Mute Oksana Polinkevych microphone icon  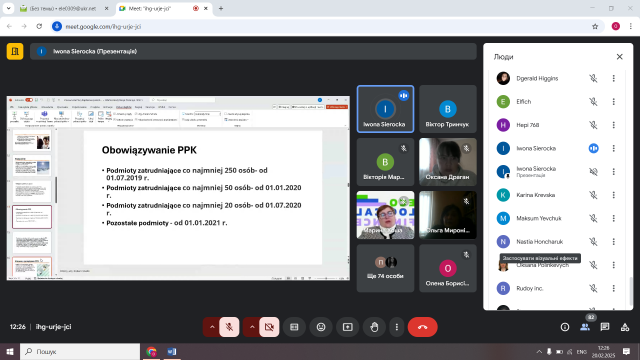coord(593,265)
